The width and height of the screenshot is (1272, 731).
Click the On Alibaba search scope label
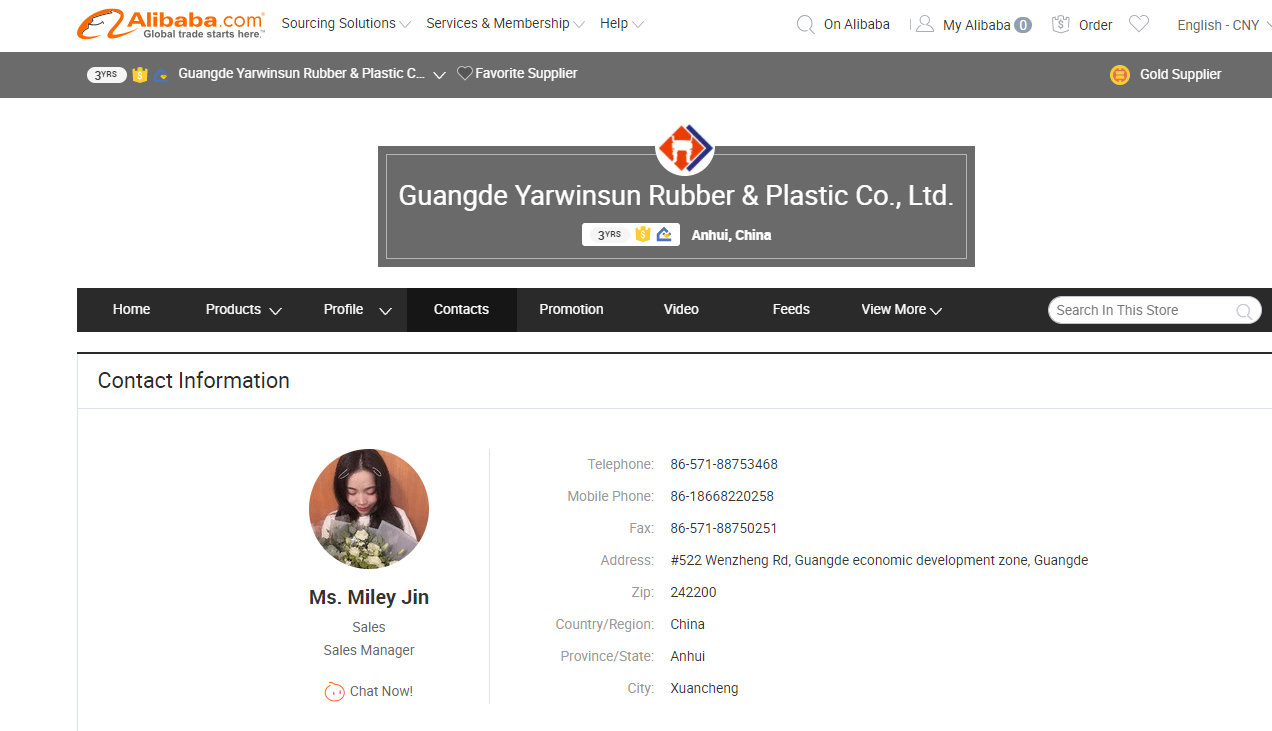pyautogui.click(x=856, y=25)
